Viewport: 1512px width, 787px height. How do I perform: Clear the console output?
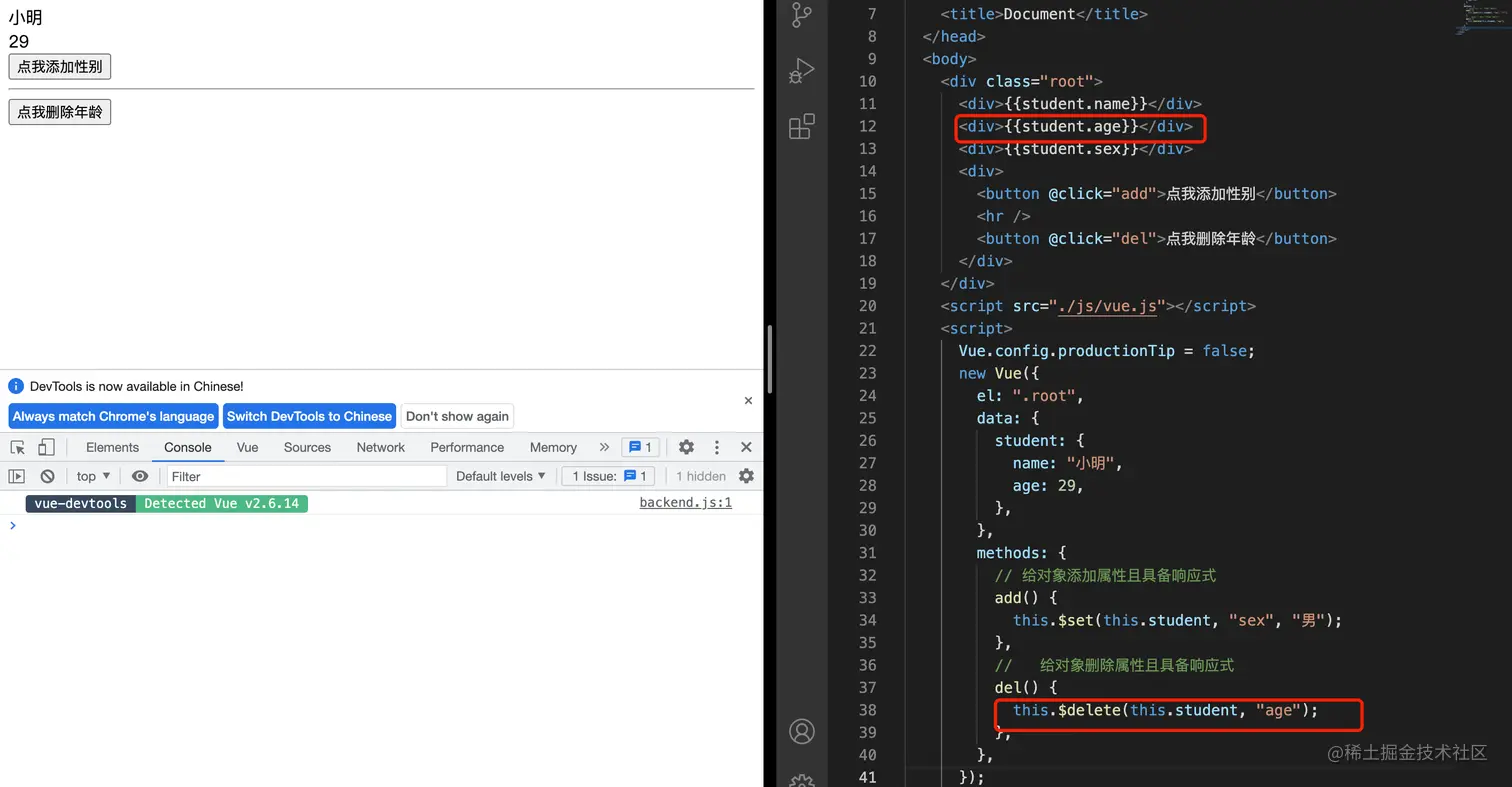click(47, 476)
